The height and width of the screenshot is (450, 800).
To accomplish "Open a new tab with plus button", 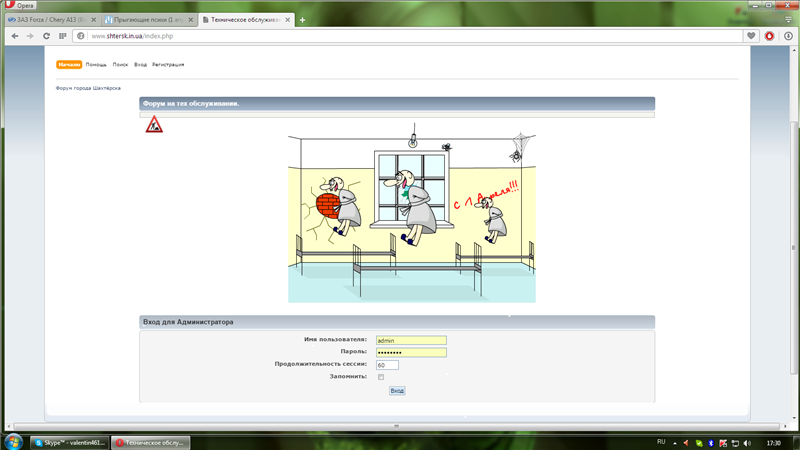I will (x=303, y=20).
